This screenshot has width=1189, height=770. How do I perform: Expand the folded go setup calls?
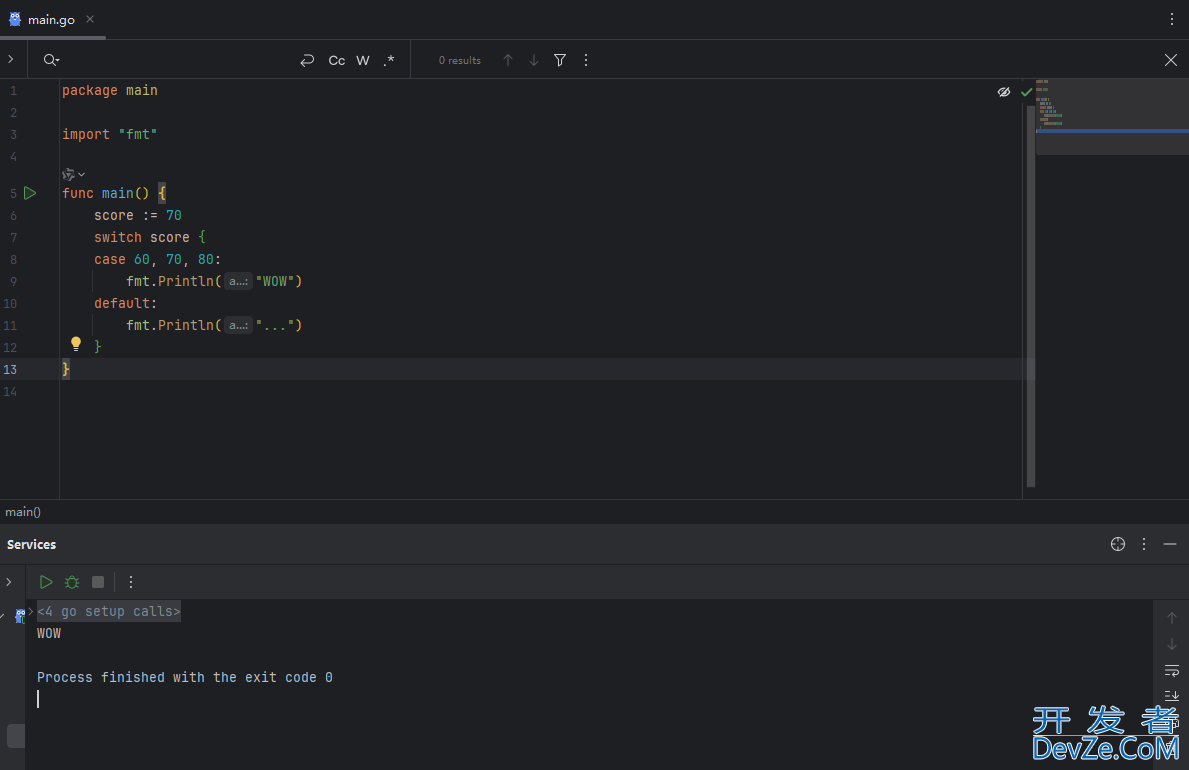(108, 611)
